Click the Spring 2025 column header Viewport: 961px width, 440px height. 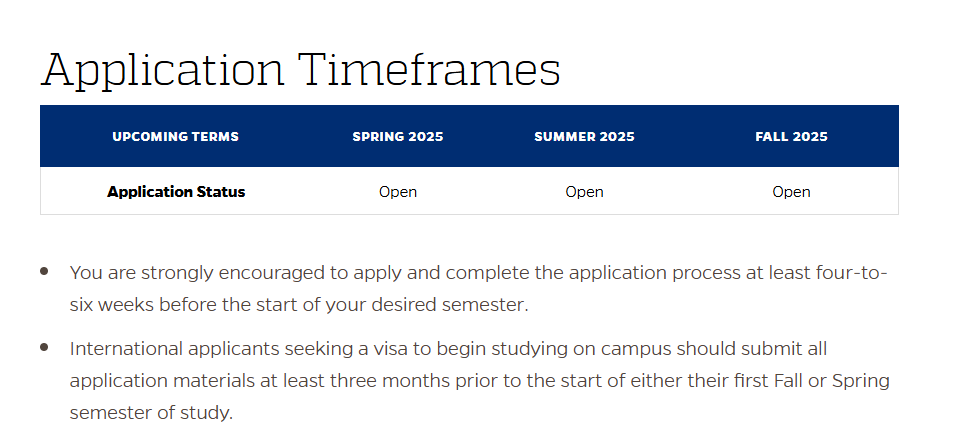pyautogui.click(x=398, y=136)
